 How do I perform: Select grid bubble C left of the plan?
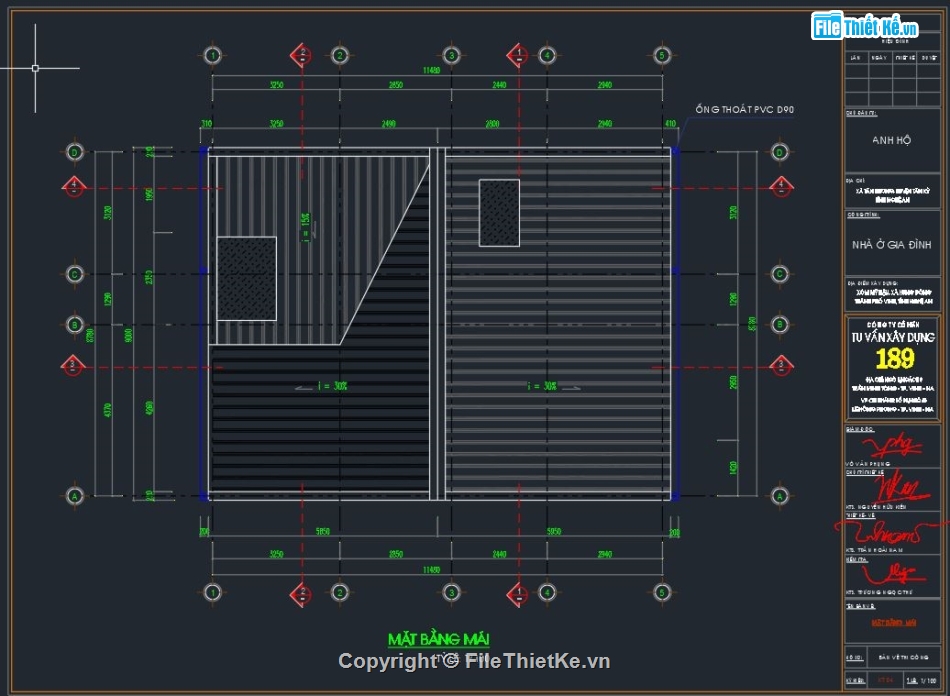pos(75,274)
